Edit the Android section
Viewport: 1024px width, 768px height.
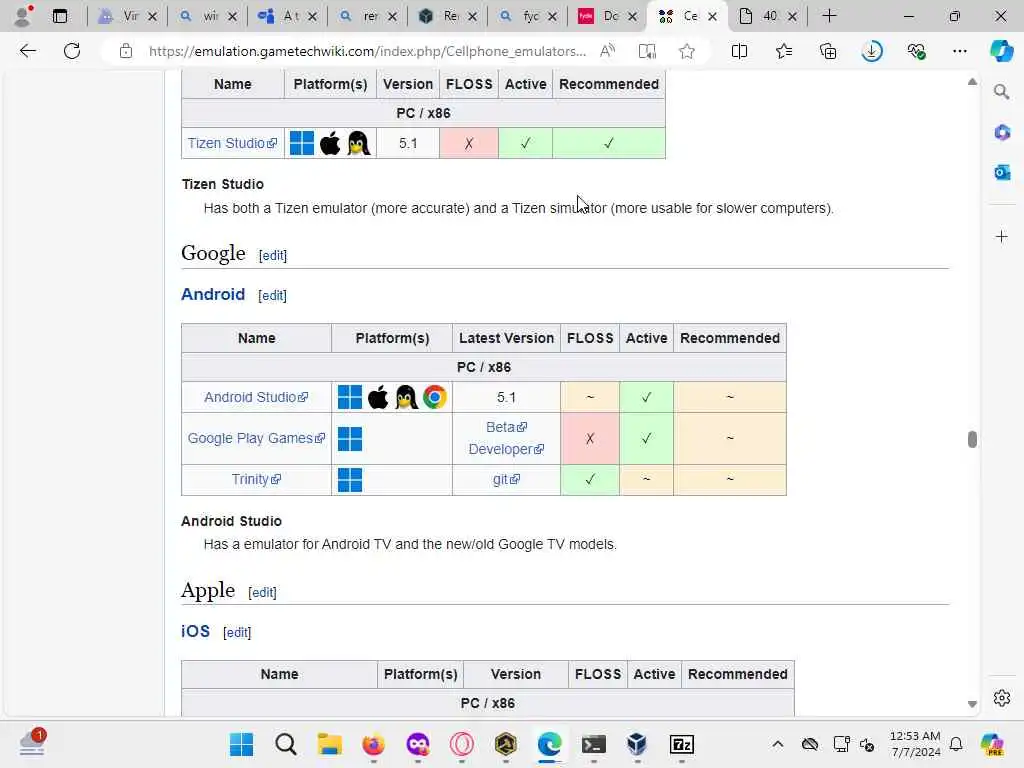pos(272,295)
